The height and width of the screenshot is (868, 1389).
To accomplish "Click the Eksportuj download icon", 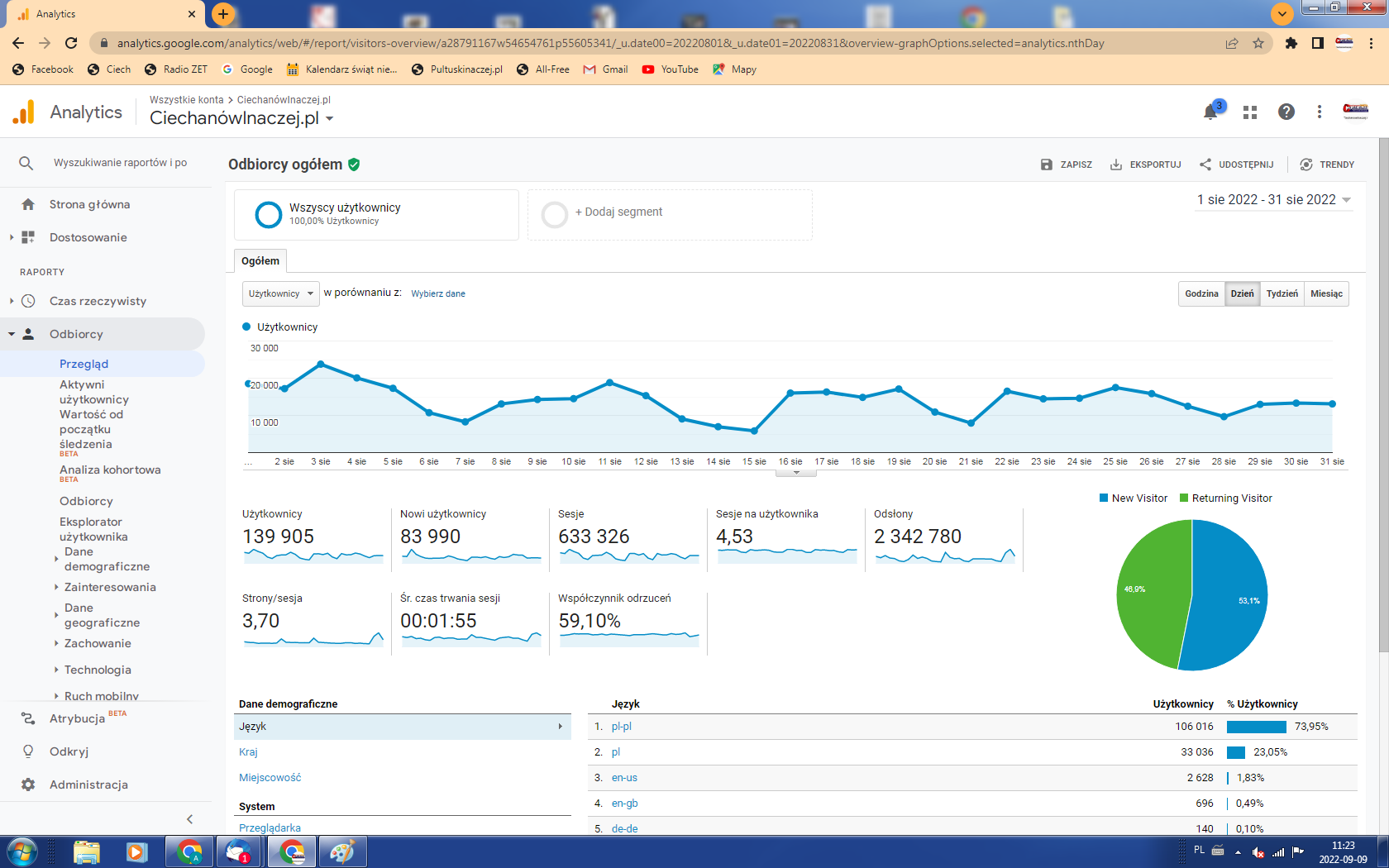I will [x=1116, y=165].
